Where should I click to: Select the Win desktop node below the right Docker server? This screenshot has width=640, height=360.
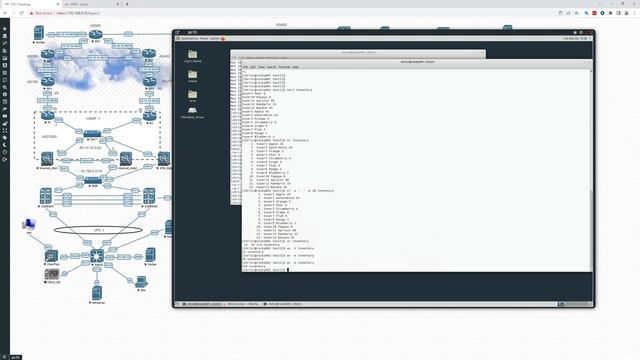tap(141, 282)
